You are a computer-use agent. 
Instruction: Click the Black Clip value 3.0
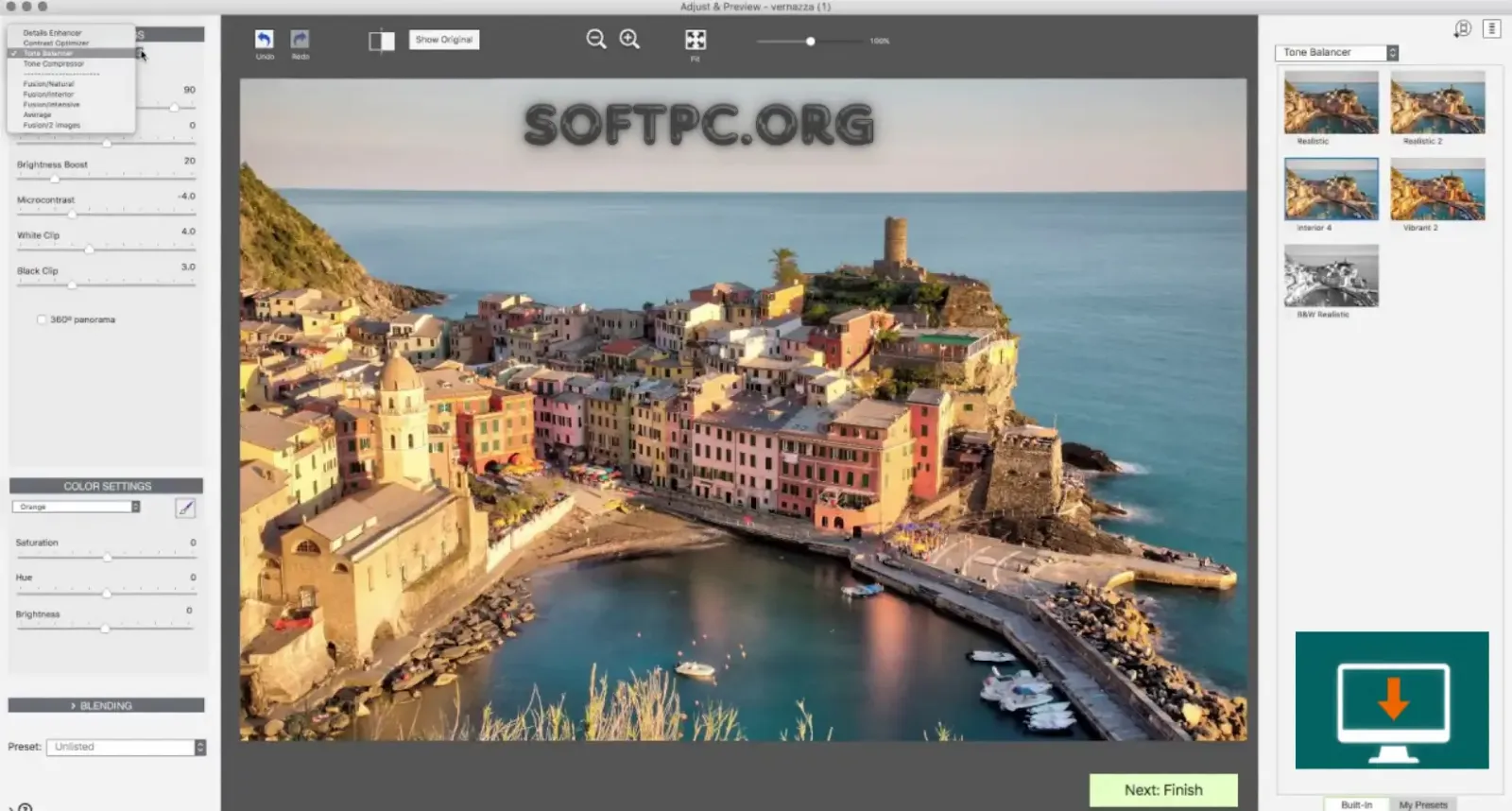point(188,267)
